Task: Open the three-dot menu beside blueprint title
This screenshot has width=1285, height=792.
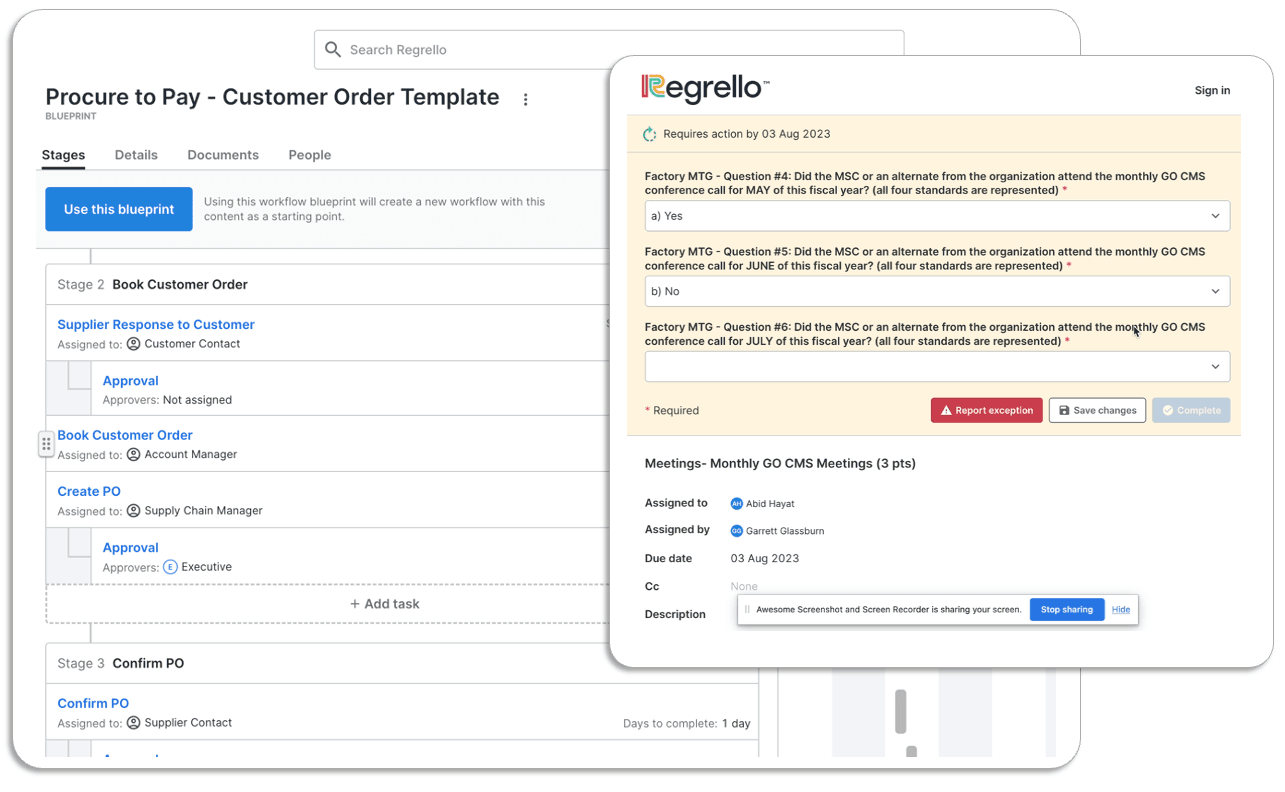Action: point(526,99)
